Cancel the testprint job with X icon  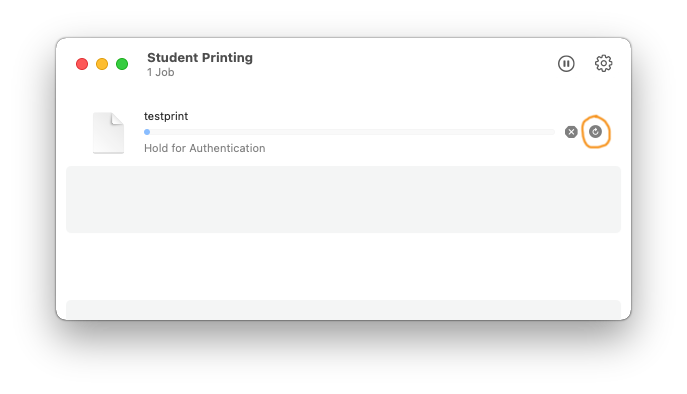click(571, 132)
